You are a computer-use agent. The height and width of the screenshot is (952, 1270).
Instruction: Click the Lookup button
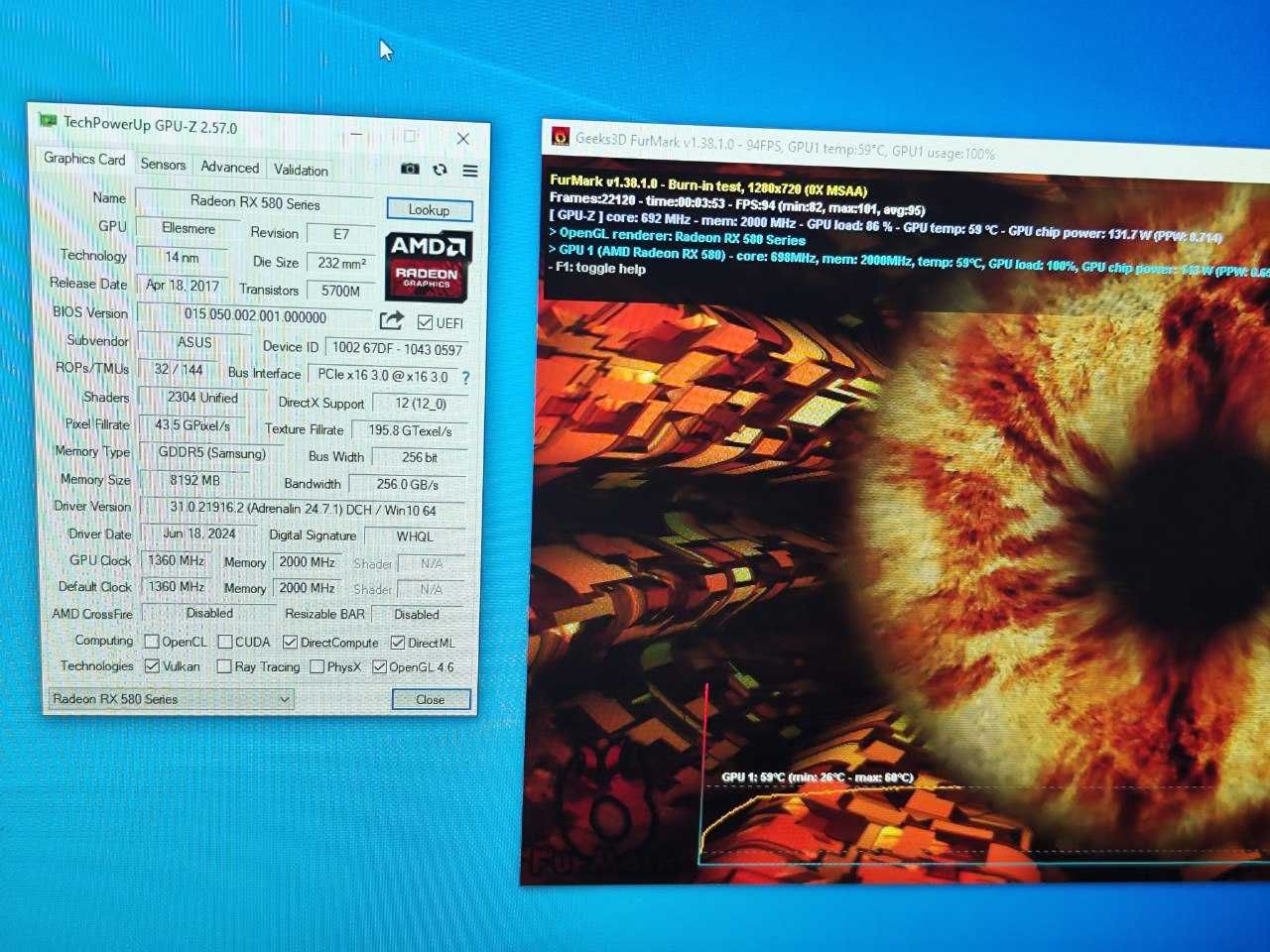429,209
